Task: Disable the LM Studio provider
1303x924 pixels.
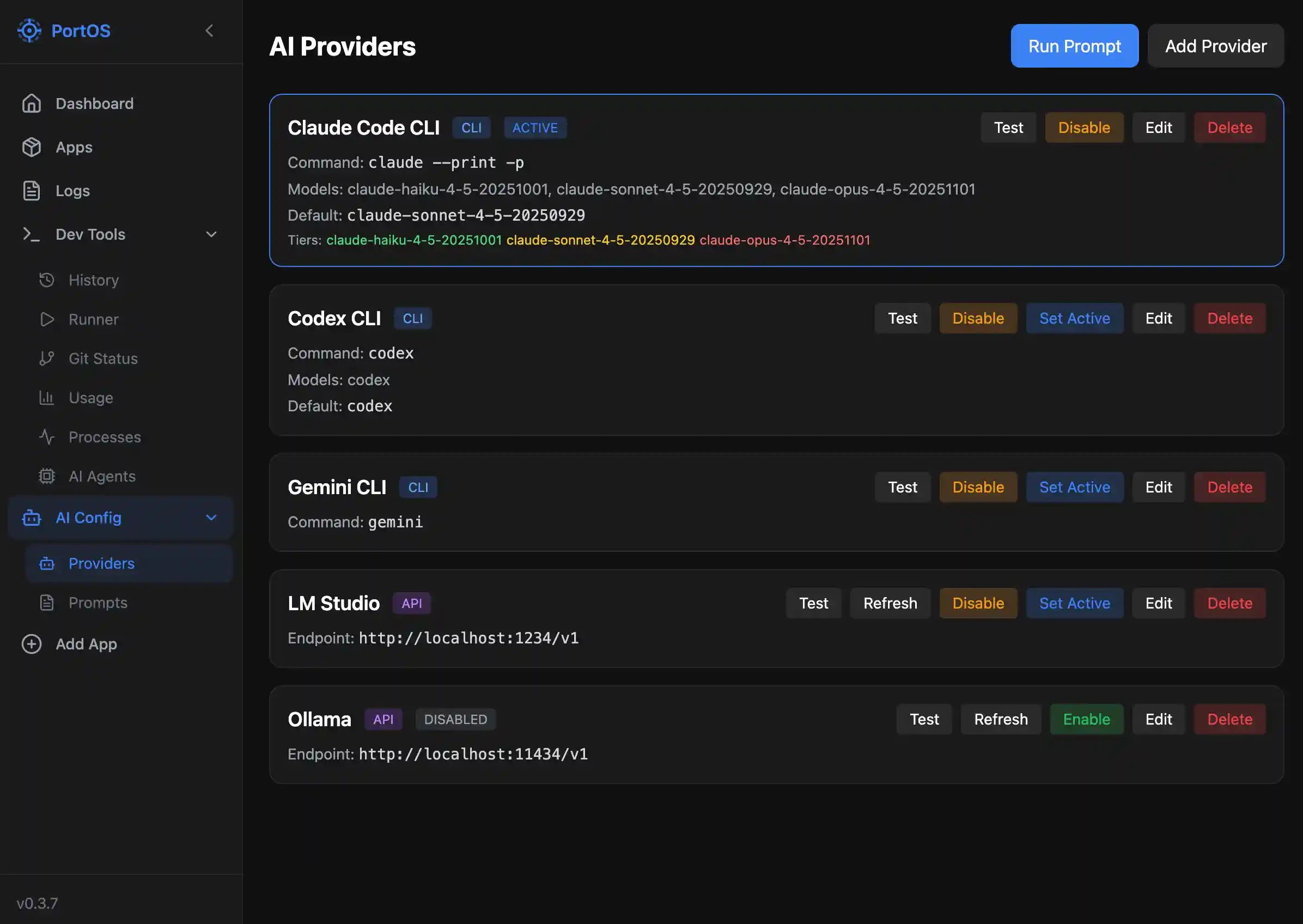Action: (978, 603)
